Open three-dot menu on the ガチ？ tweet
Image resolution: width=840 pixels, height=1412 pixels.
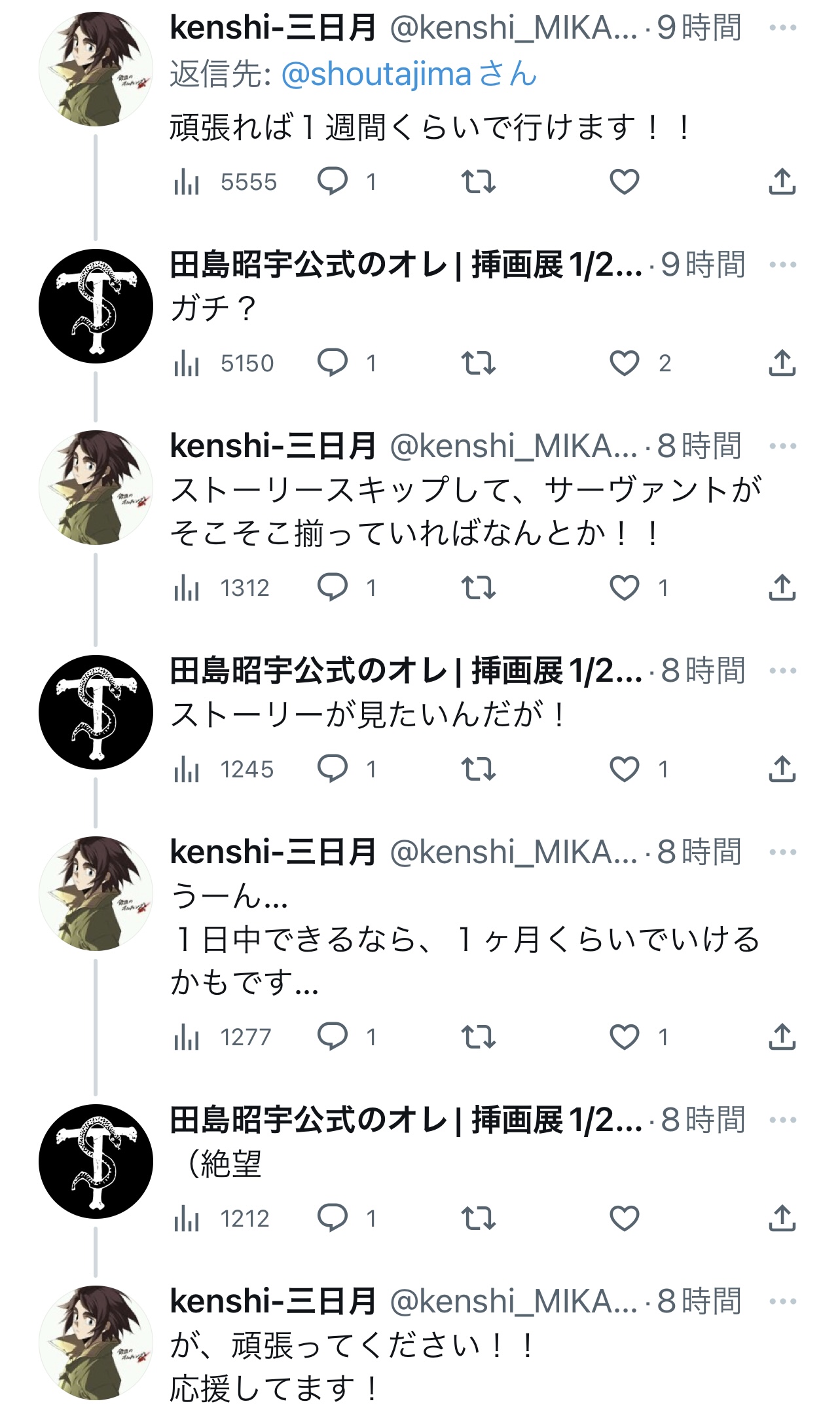click(x=782, y=265)
